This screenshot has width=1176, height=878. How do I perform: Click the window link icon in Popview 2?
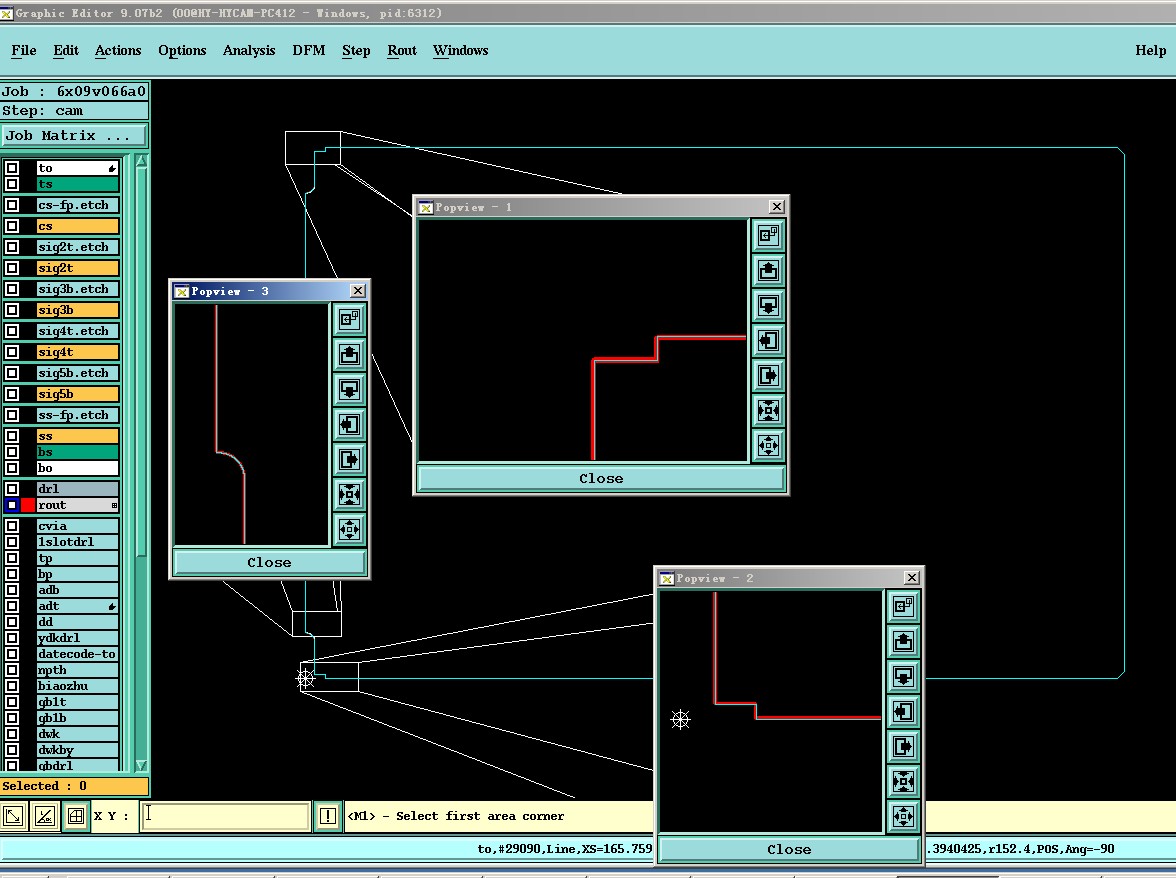(903, 607)
